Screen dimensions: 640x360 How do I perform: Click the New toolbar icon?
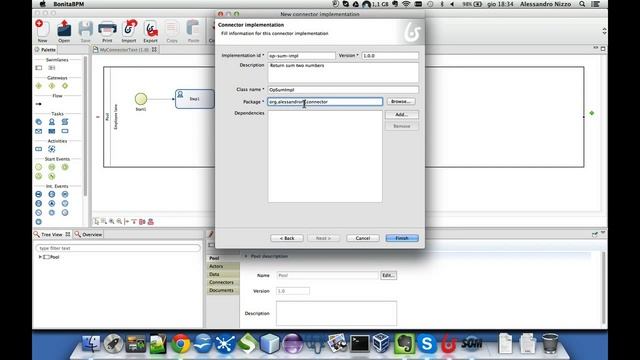pyautogui.click(x=42, y=31)
